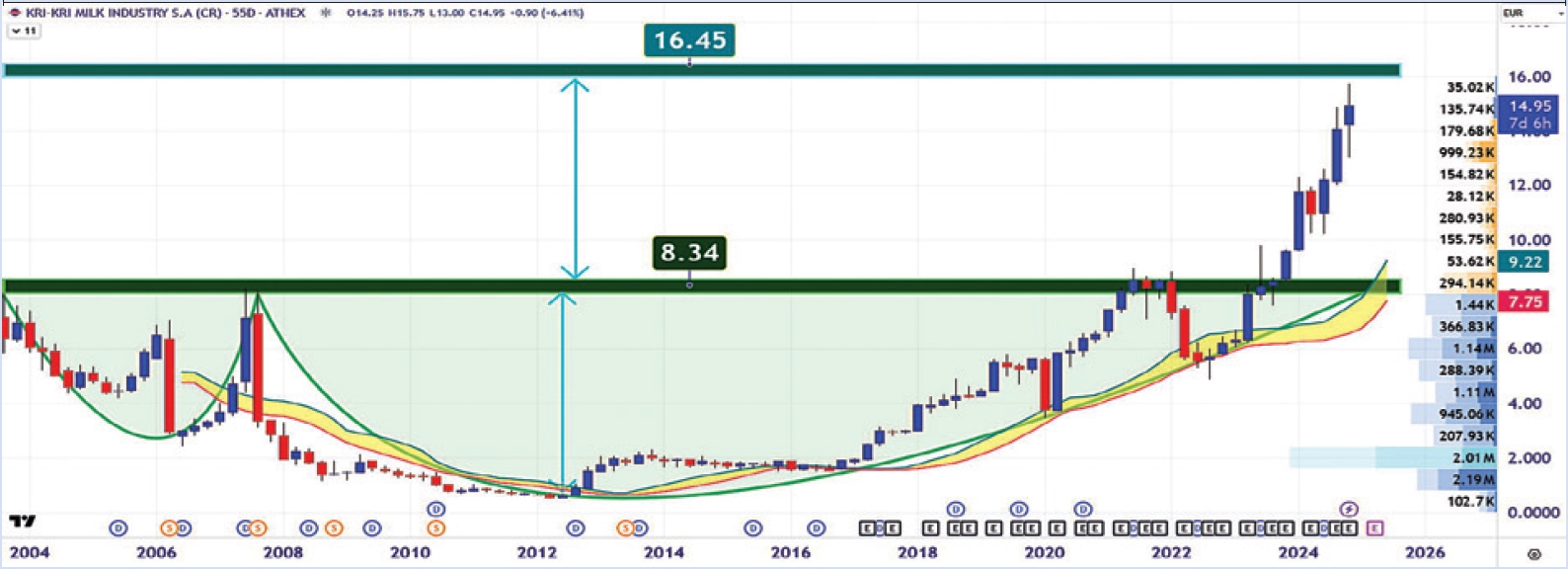Click the upper dividend marker before 2020
The width and height of the screenshot is (1568, 569).
pyautogui.click(x=1019, y=509)
